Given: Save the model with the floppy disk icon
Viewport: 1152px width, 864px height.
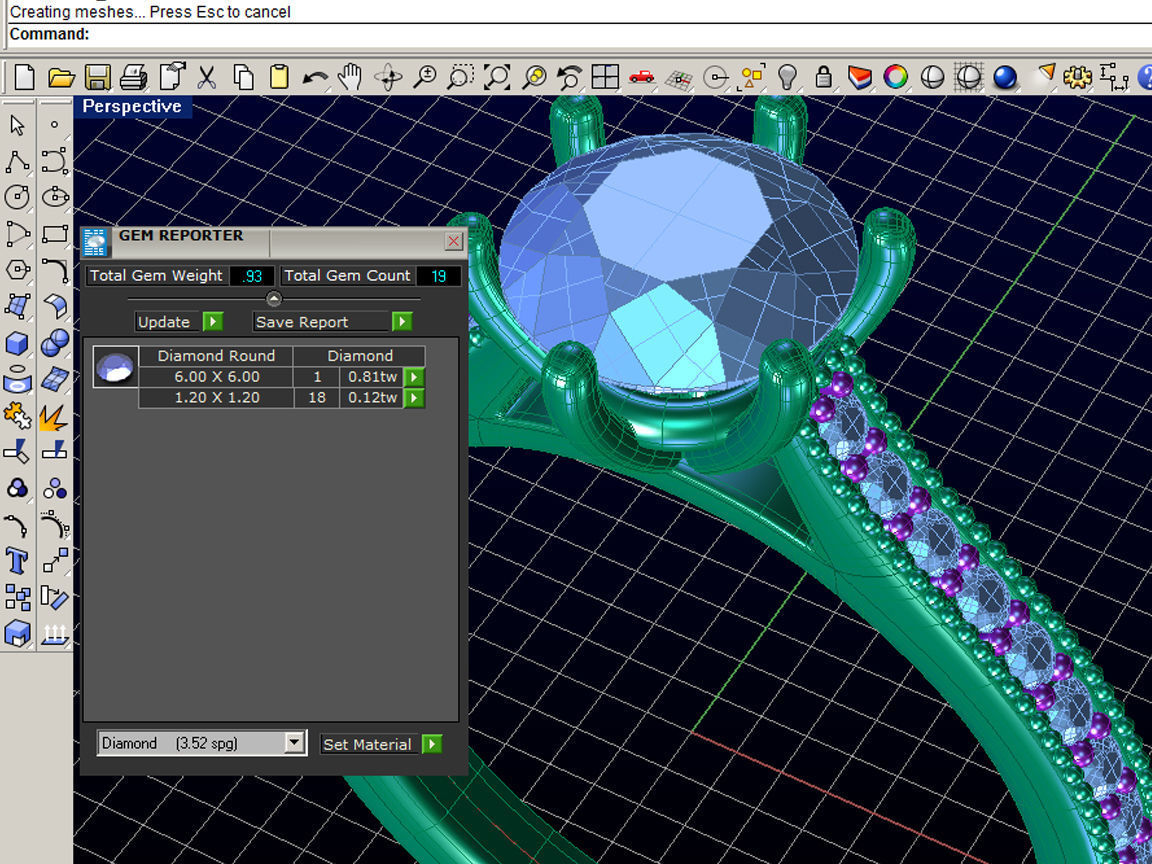Looking at the screenshot, I should point(97,76).
